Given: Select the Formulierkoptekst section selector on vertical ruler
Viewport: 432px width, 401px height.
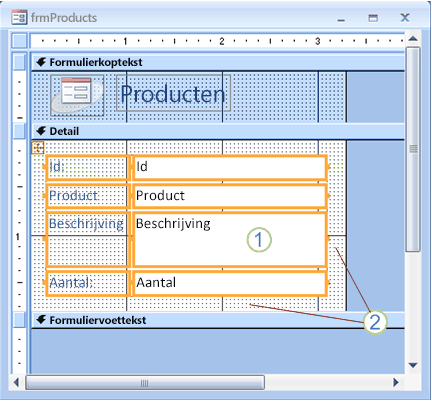Looking at the screenshot, I should (x=19, y=62).
